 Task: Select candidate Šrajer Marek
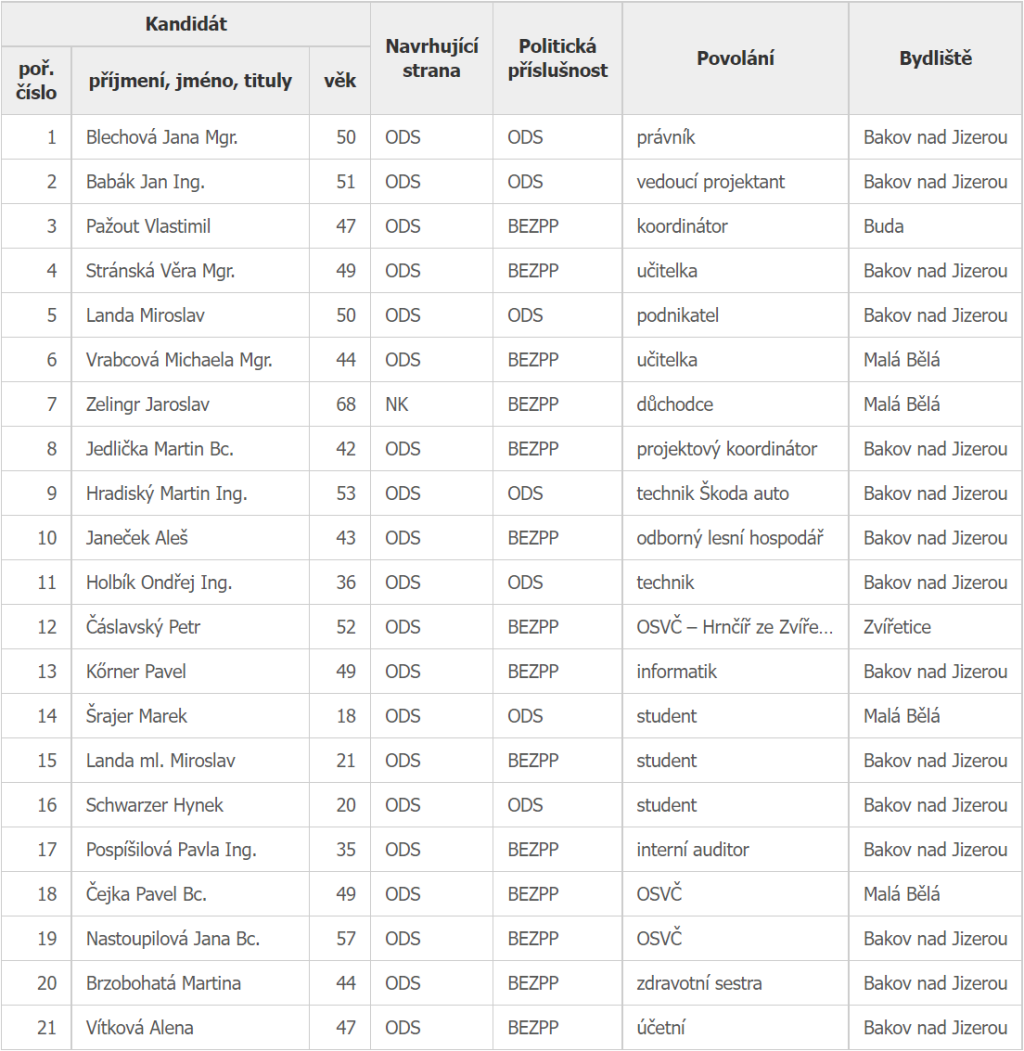point(137,716)
